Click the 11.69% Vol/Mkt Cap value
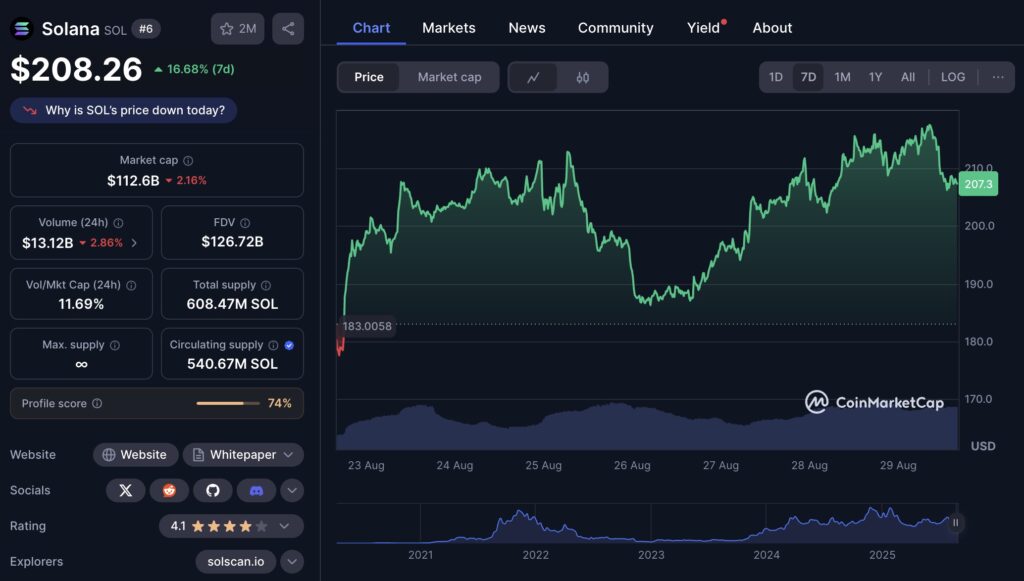 81,304
